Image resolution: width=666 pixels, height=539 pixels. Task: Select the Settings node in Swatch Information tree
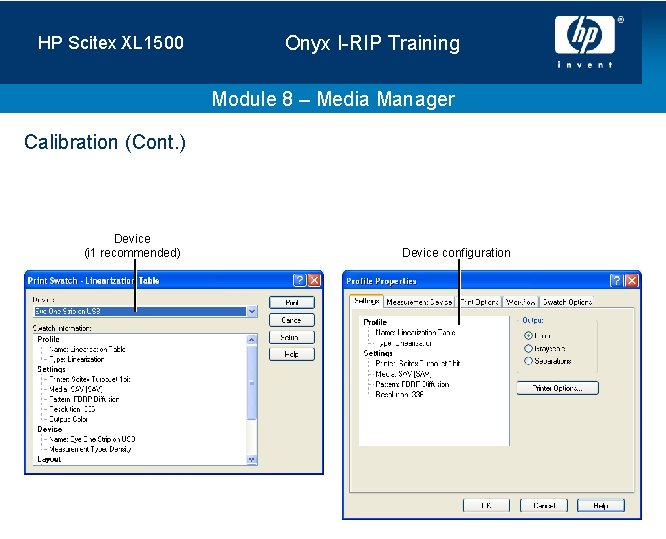51,369
